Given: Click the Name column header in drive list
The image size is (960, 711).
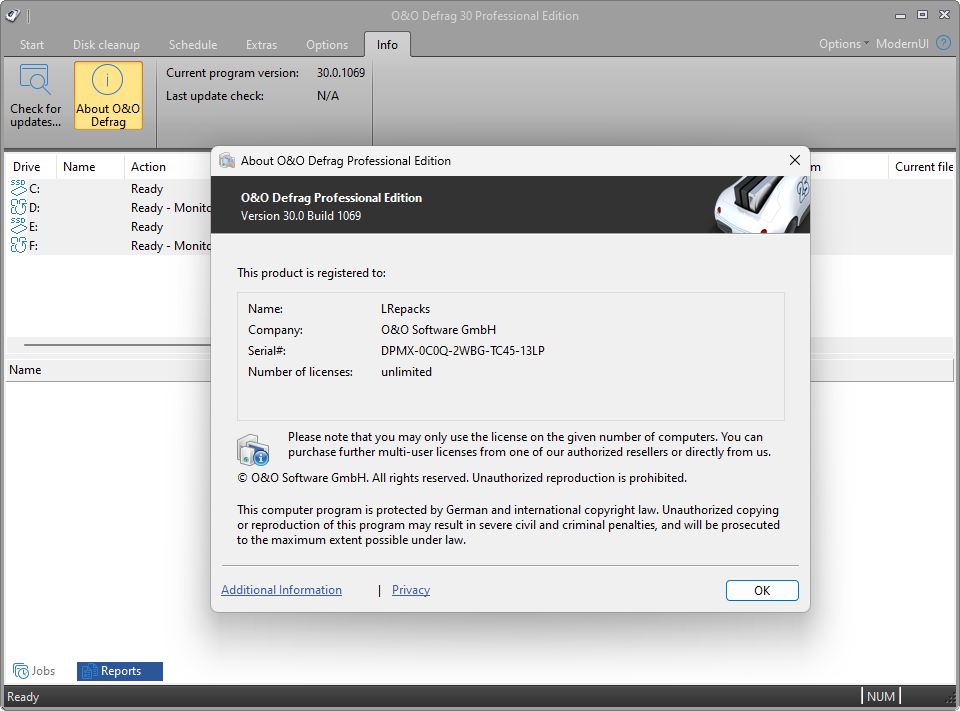Looking at the screenshot, I should click(90, 167).
